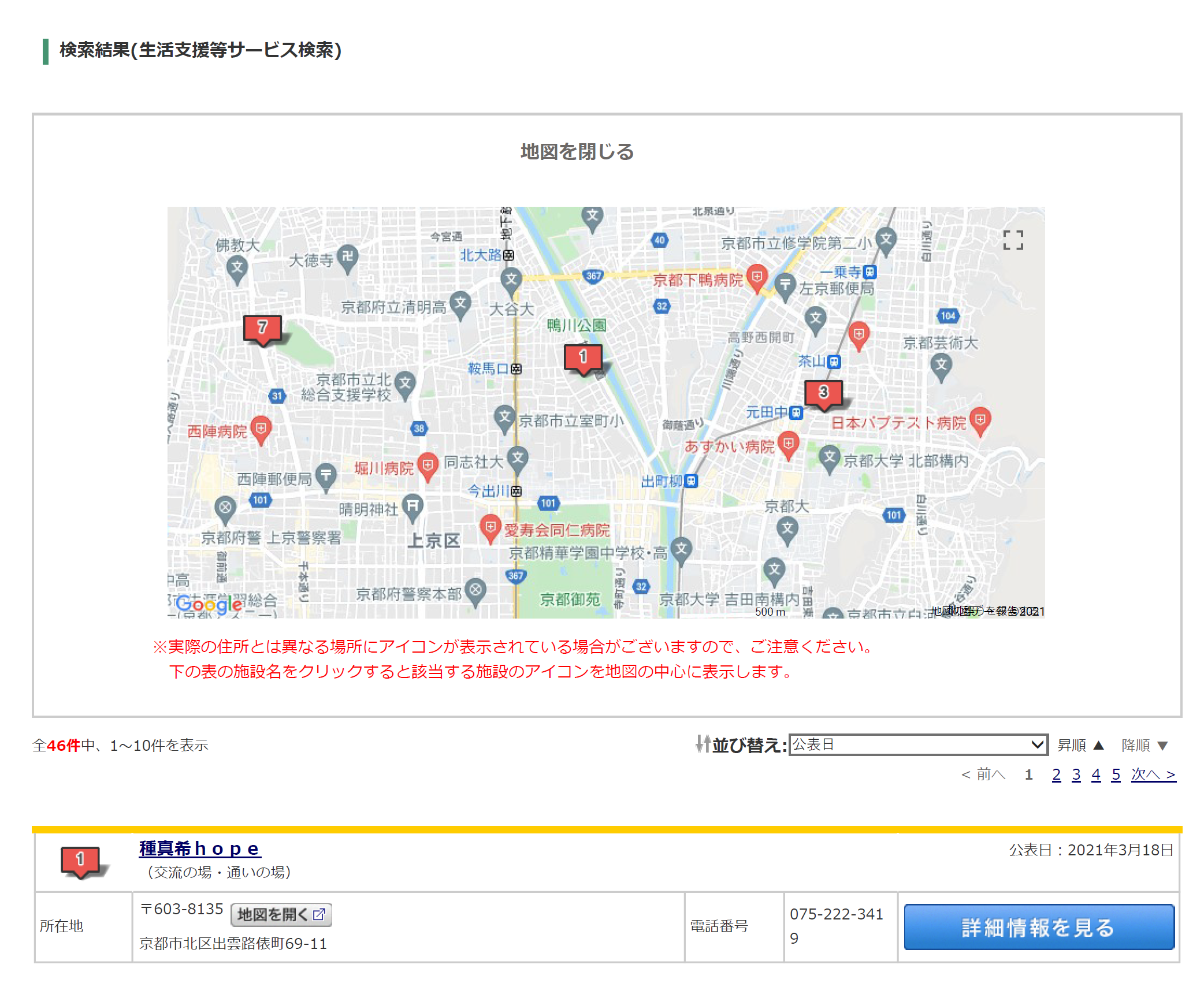This screenshot has width=1204, height=983.
Task: Click phone number 075-222-3419 text
Action: [x=837, y=926]
